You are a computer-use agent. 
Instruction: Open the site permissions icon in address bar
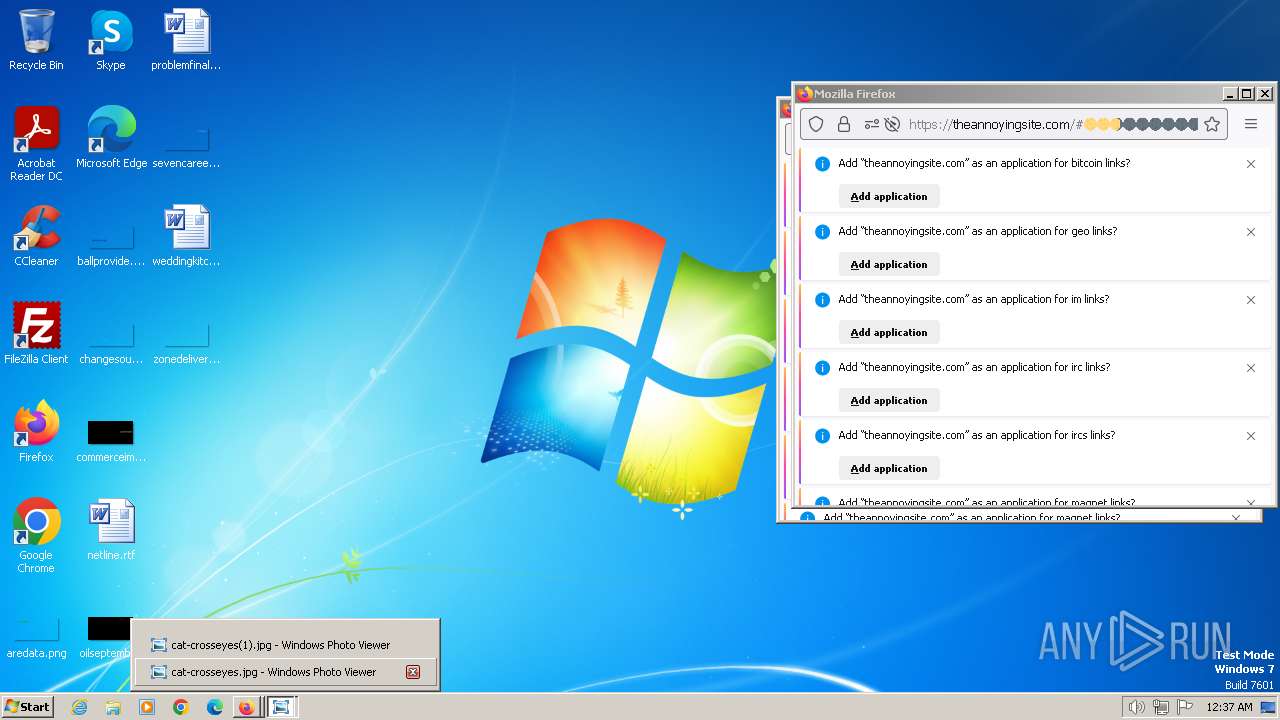pos(871,124)
